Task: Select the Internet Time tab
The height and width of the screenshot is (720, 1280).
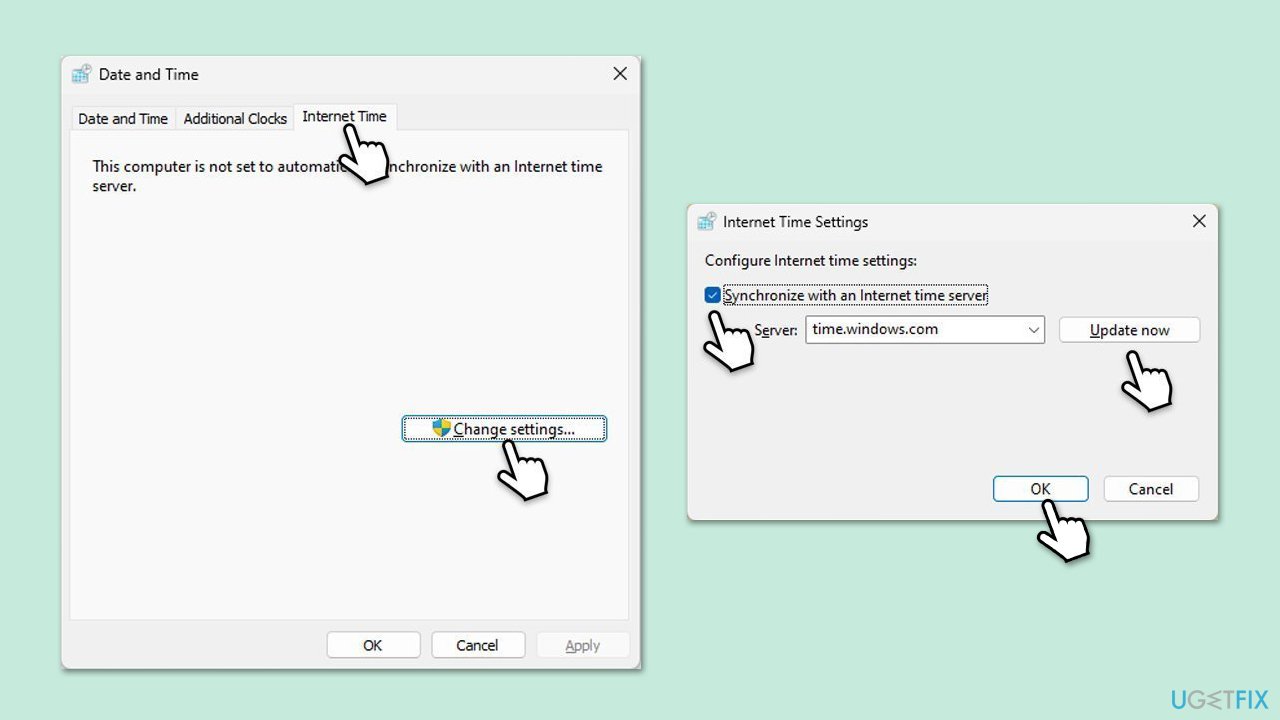Action: tap(343, 116)
